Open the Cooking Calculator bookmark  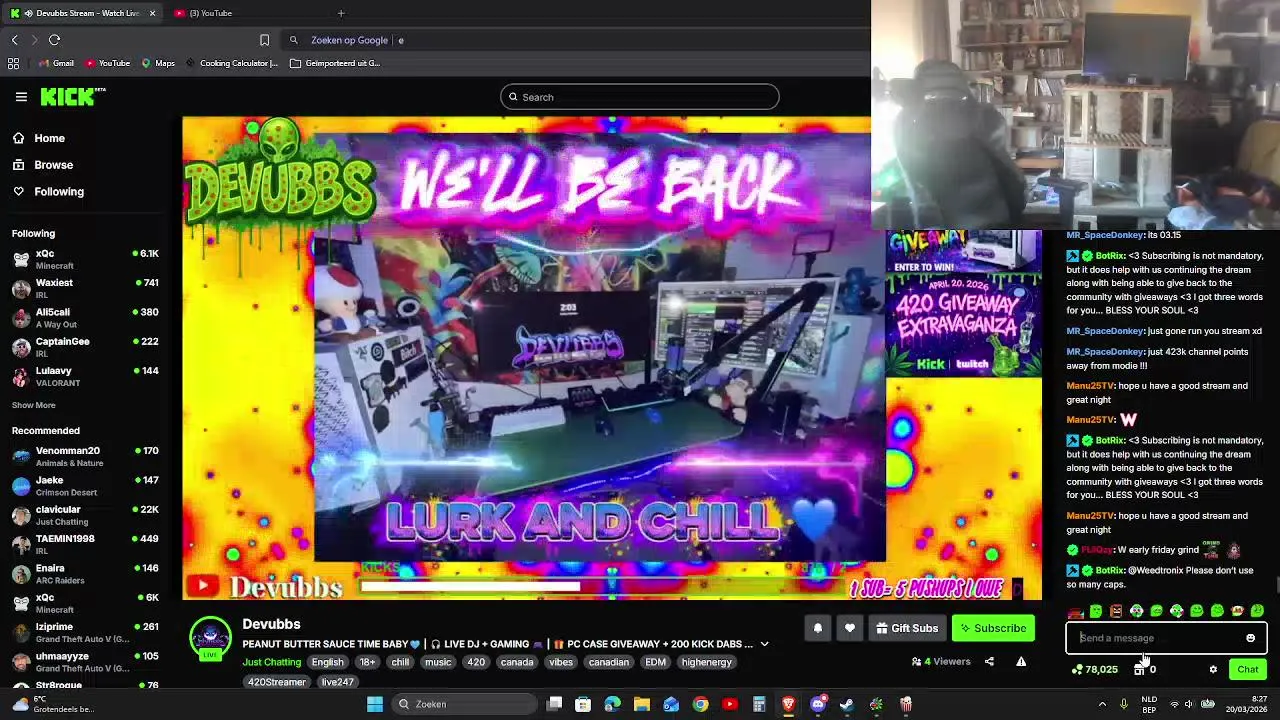(231, 63)
